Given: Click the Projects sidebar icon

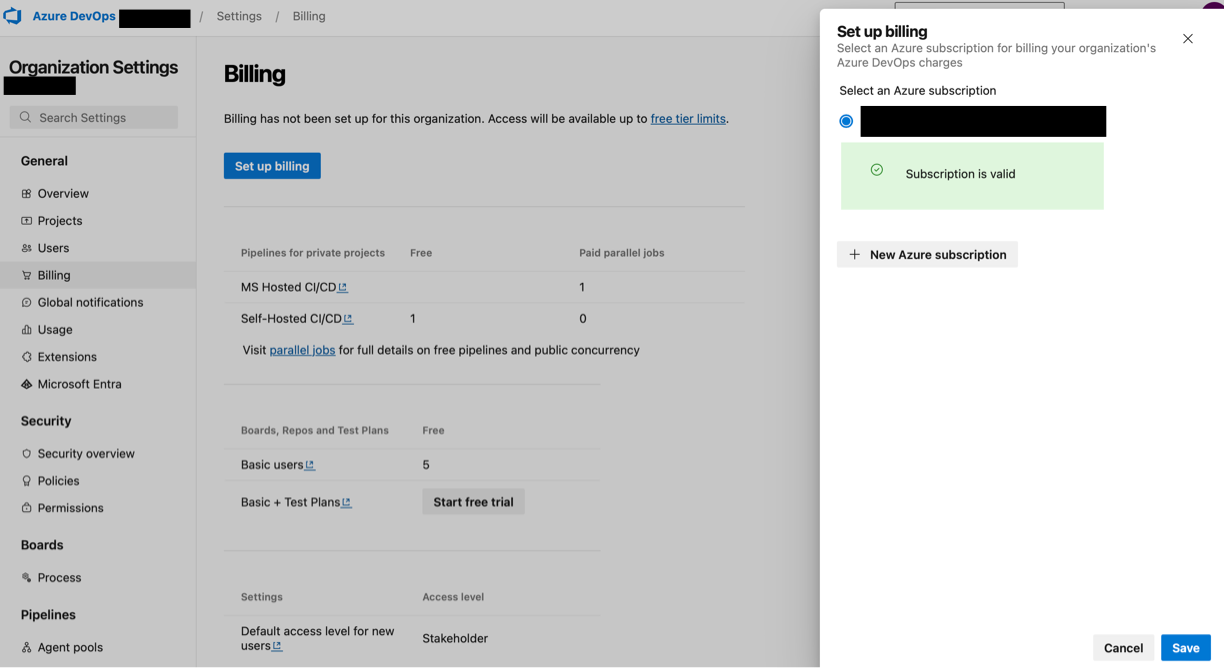Looking at the screenshot, I should point(27,220).
